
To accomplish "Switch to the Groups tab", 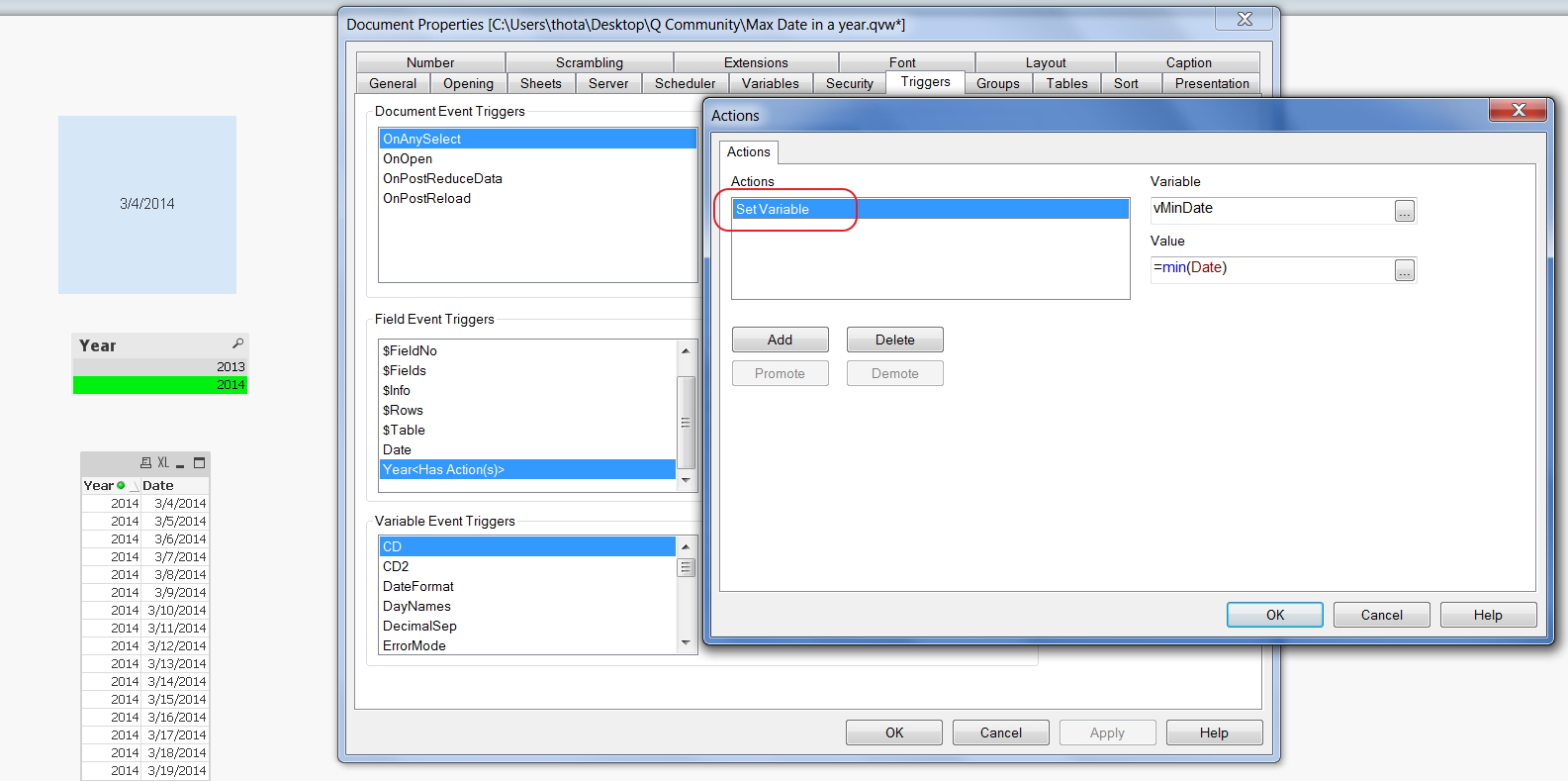I will click(998, 83).
